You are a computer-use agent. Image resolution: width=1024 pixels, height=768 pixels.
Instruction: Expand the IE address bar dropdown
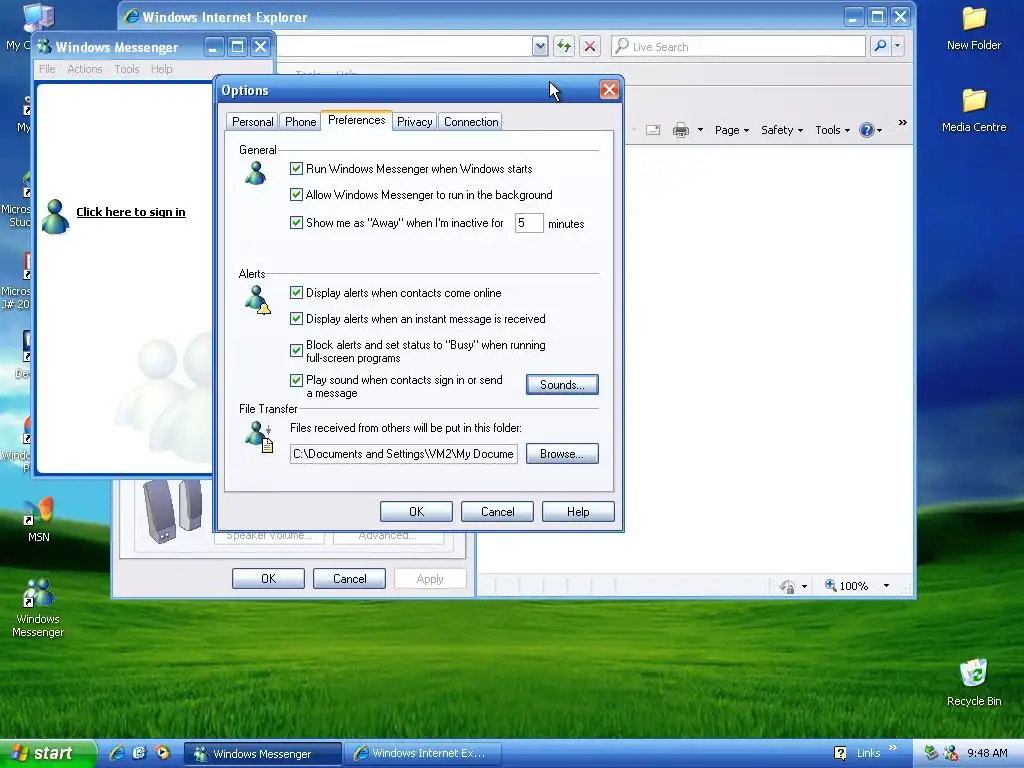click(540, 46)
